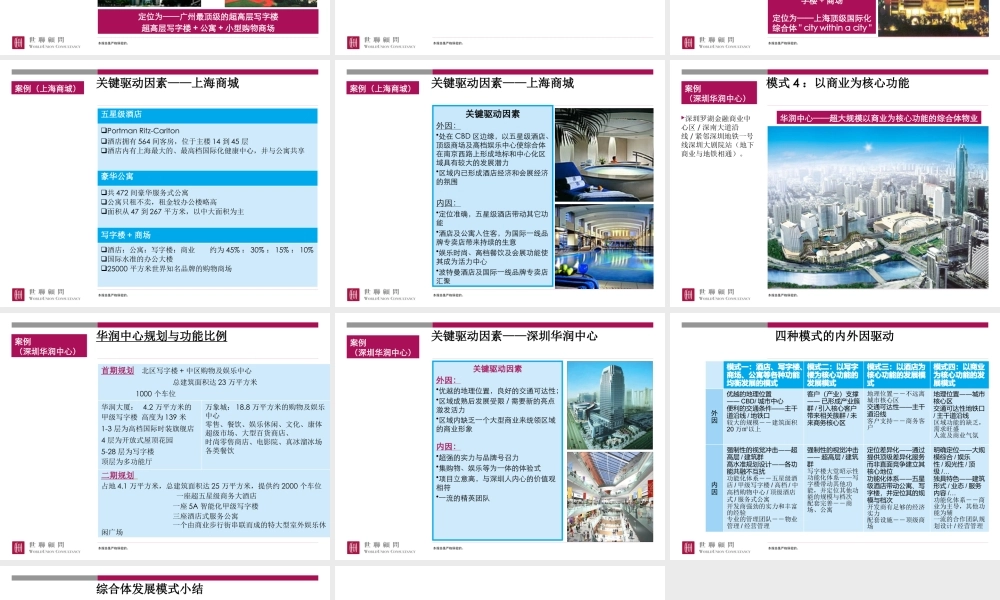Screen dimensions: 1000x600
Task: Click the shopping mall interior photo
Action: 610,497
